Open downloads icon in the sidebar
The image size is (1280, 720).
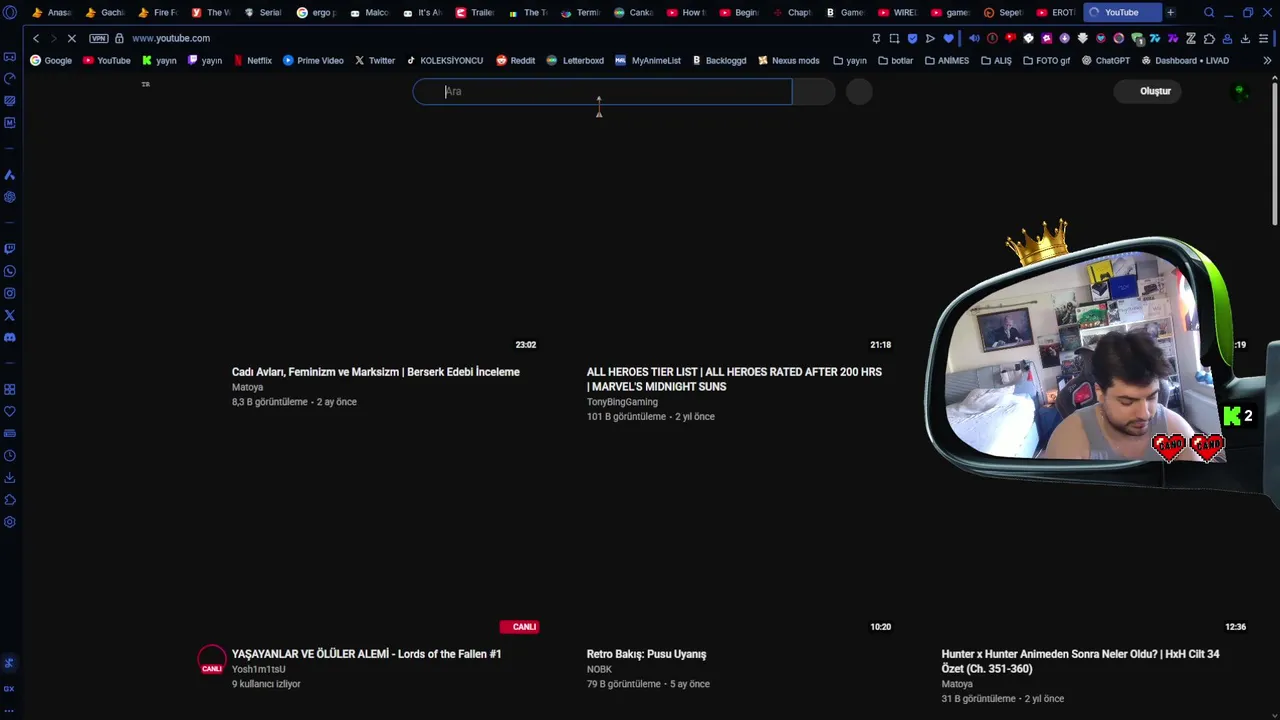10,477
